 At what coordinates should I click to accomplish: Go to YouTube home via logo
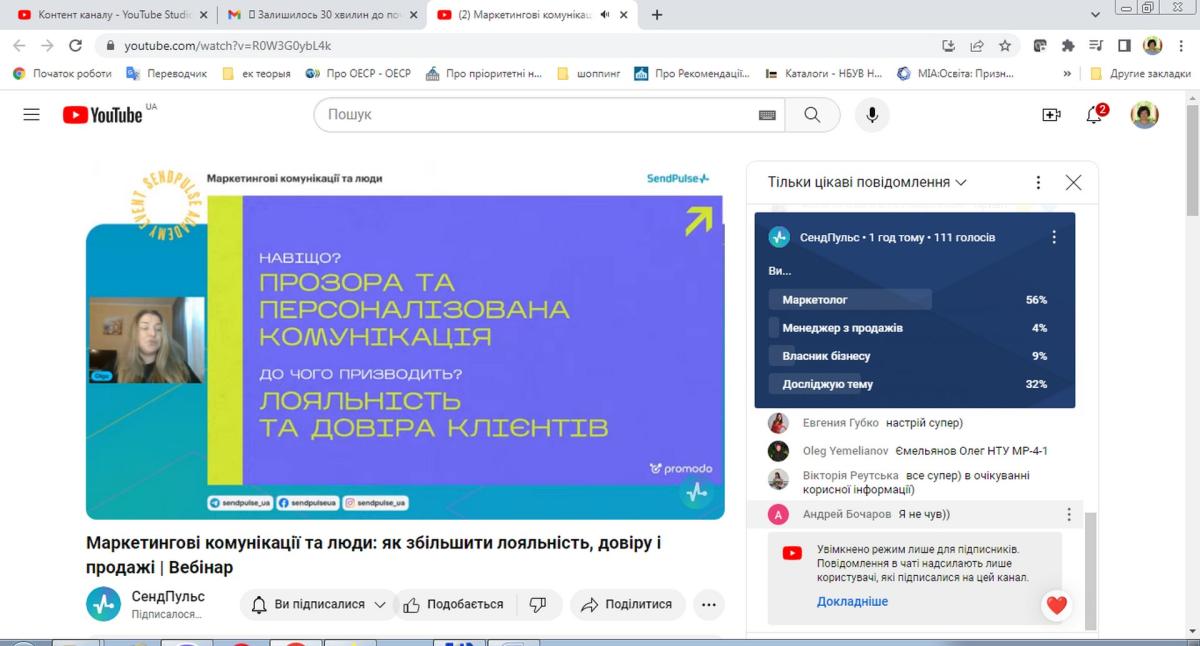[x=103, y=115]
